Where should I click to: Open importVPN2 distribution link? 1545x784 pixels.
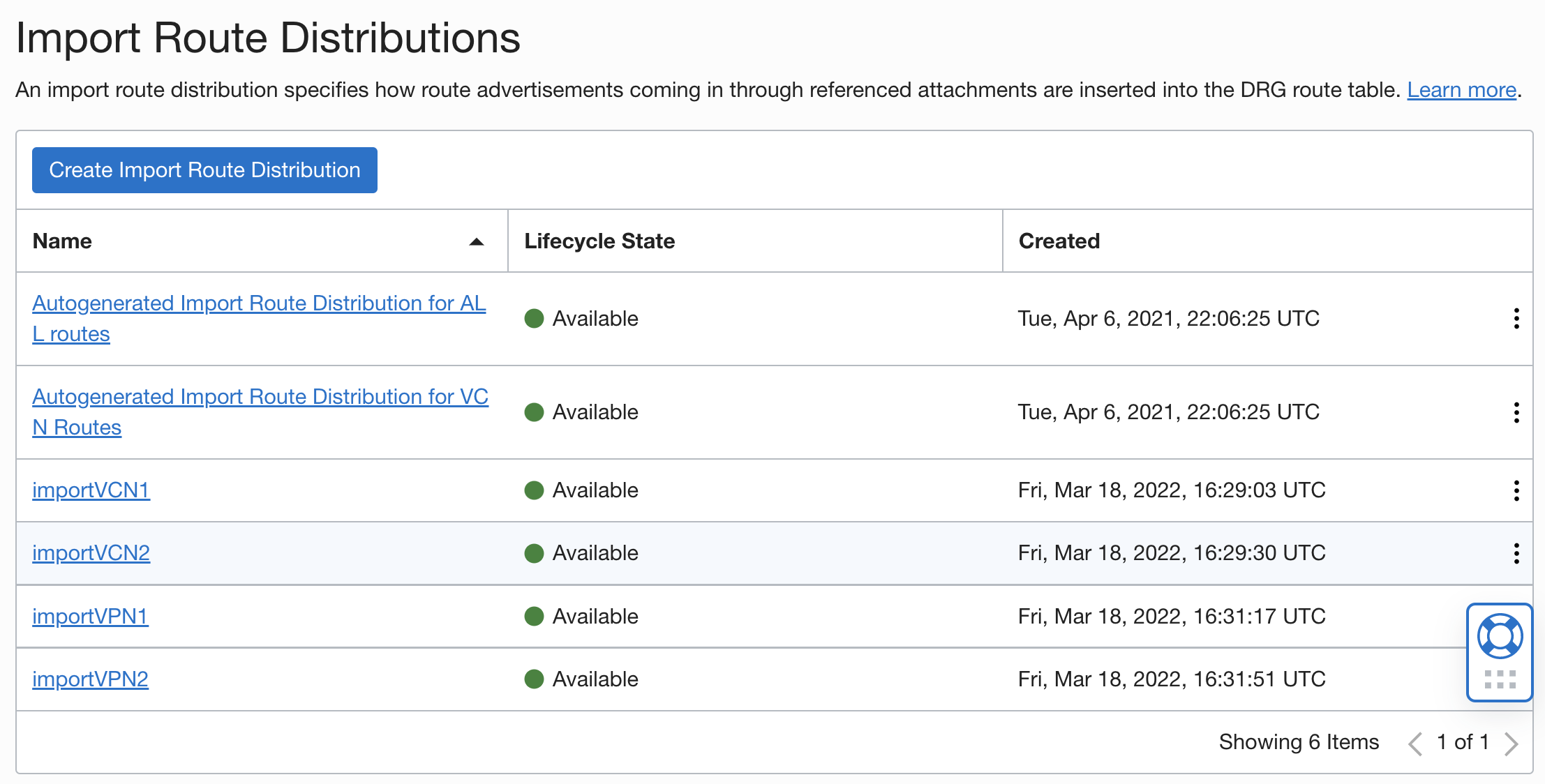90,679
